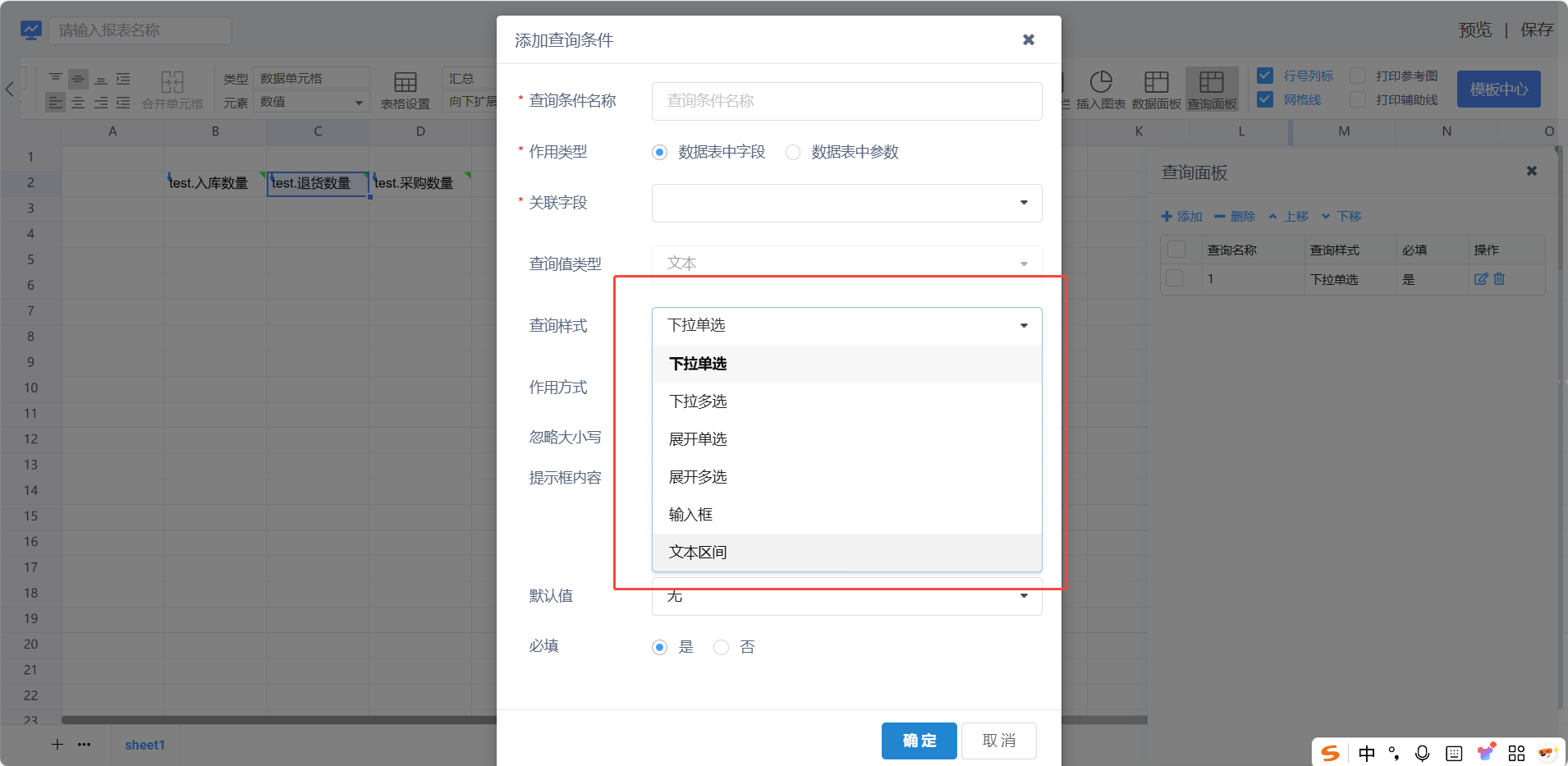The width and height of the screenshot is (1568, 766).
Task: Open the table settings tool (表格设置)
Action: coord(405,89)
